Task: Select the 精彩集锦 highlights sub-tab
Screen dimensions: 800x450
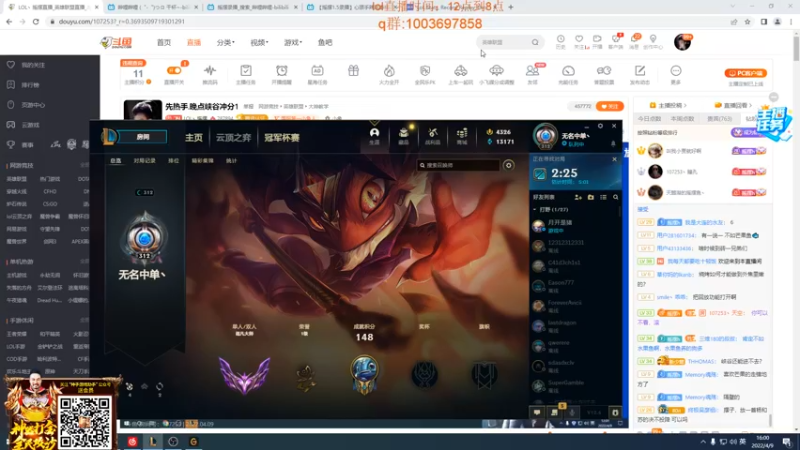Action: [203, 161]
